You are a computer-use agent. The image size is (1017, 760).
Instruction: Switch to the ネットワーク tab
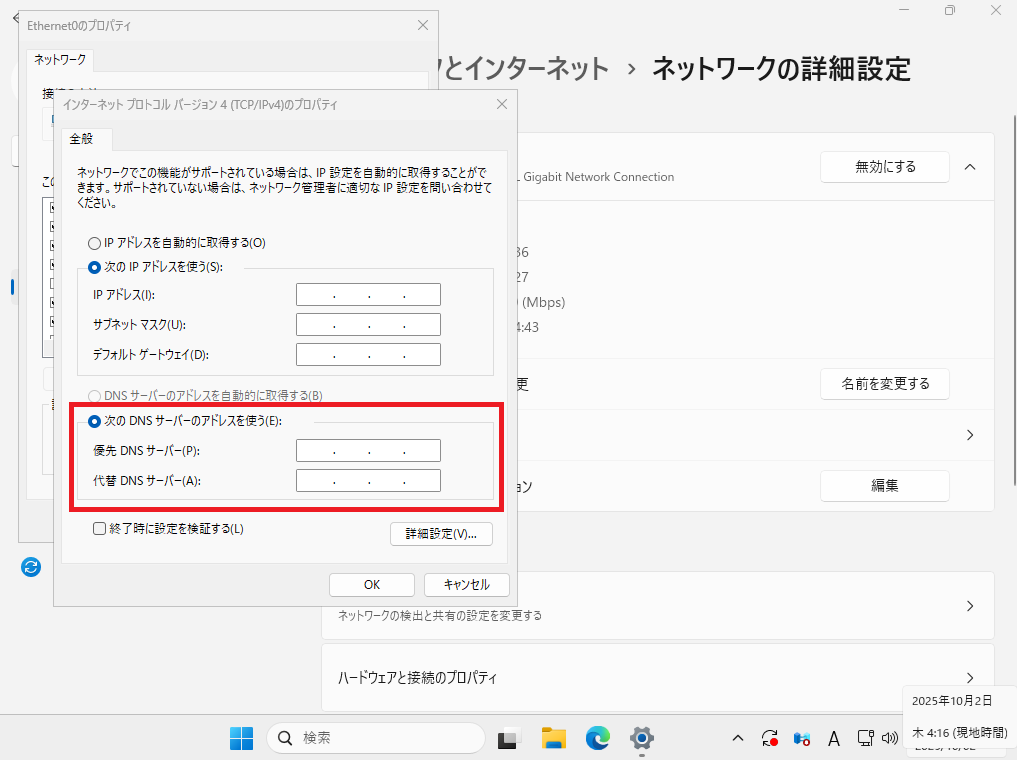(61, 60)
